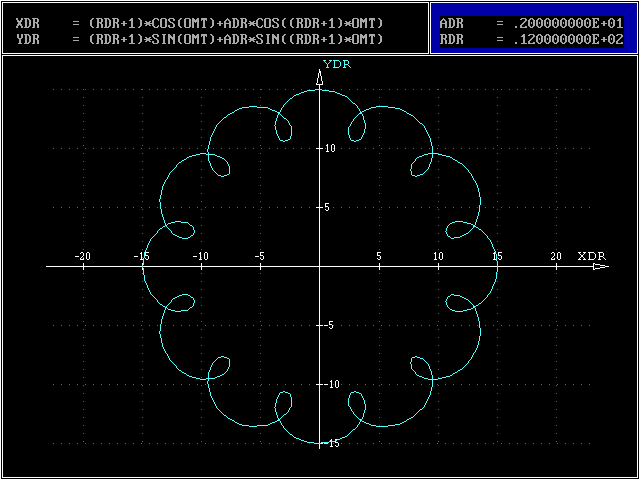
Task: Click the -5 tick label on vertical axis
Action: tap(331, 326)
